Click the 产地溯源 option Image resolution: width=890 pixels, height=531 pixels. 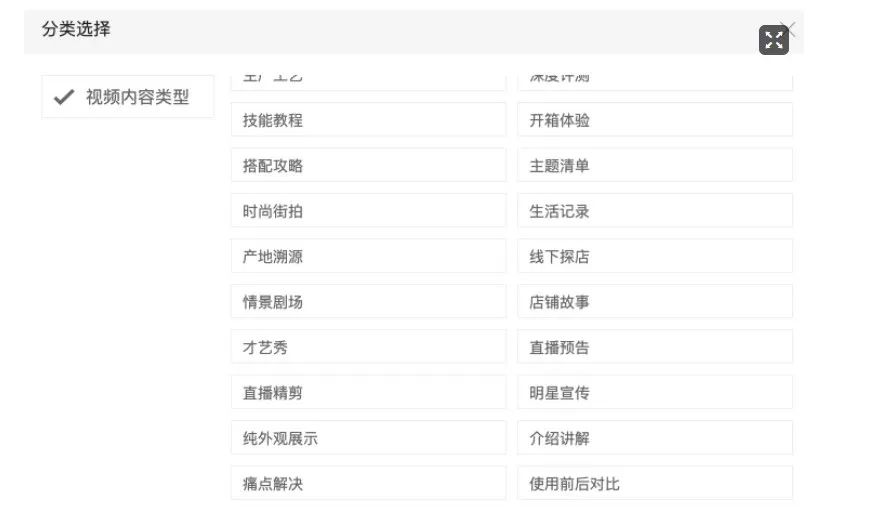coord(368,257)
